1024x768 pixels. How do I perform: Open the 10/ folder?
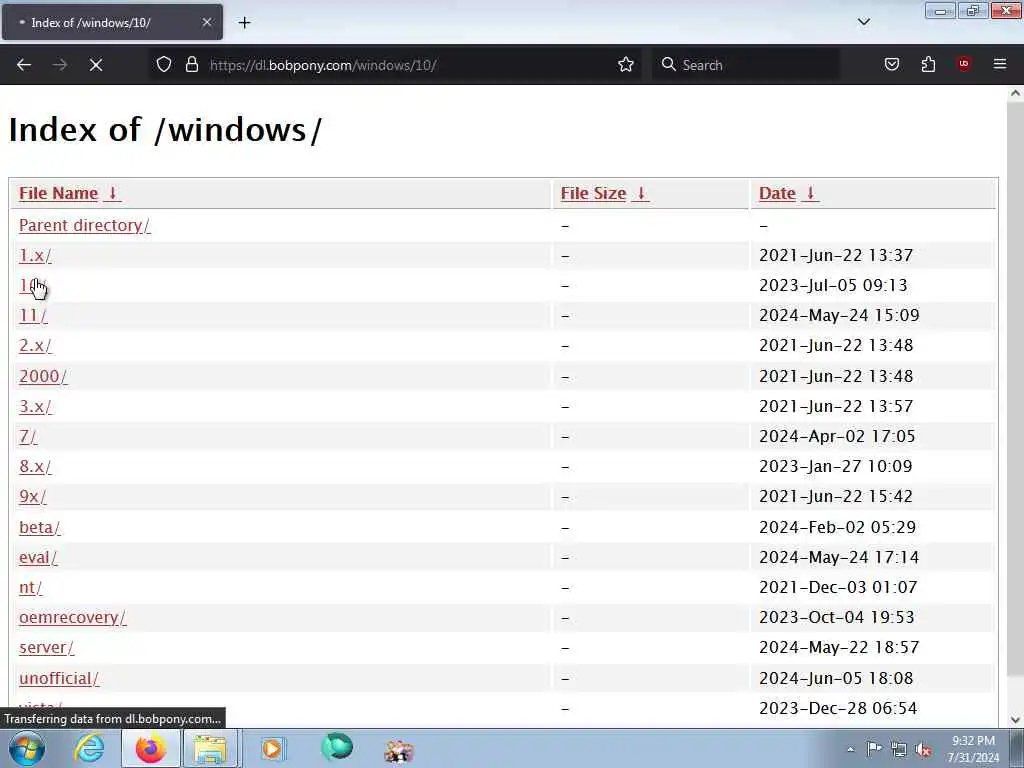(32, 285)
